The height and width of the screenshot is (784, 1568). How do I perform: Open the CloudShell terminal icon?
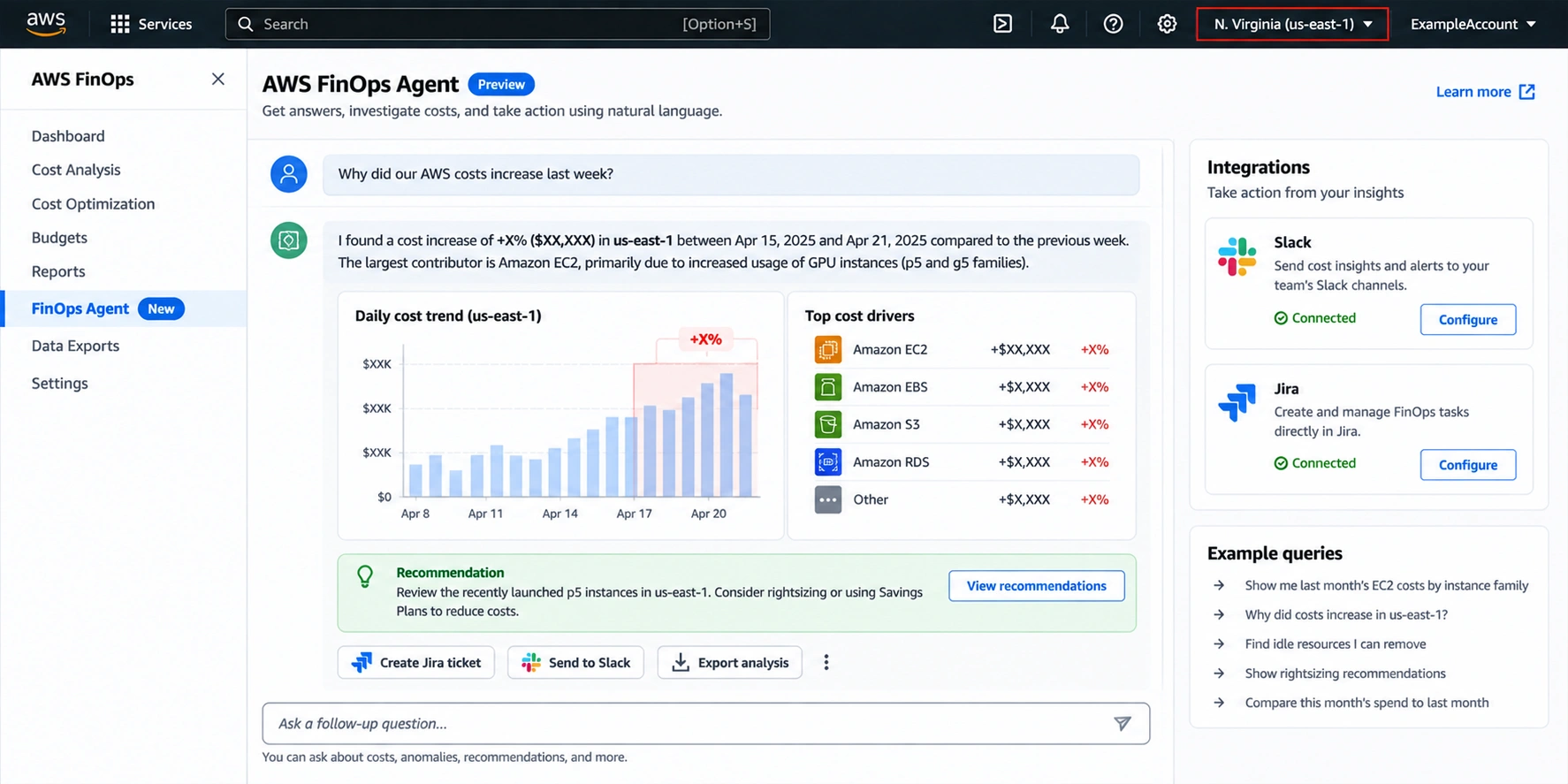coord(1002,24)
